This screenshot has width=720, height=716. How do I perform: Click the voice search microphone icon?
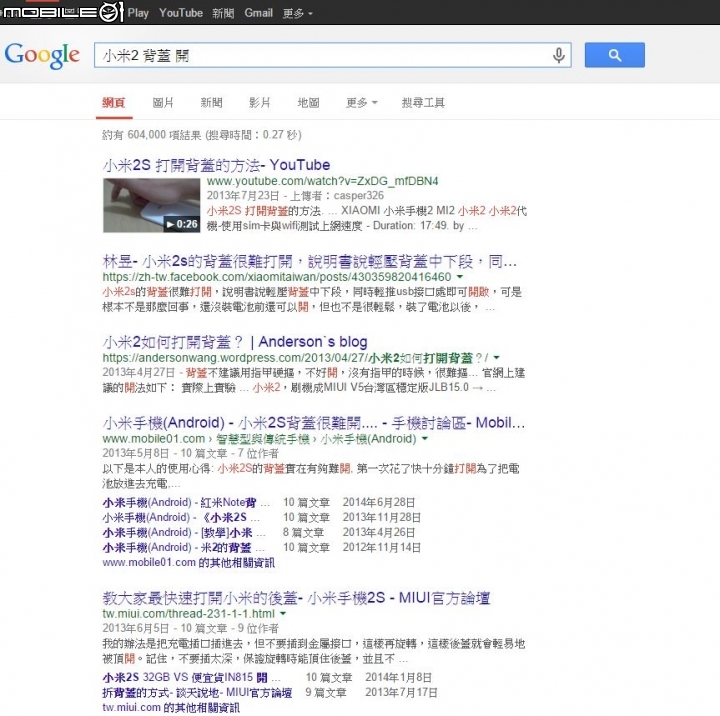(x=558, y=56)
